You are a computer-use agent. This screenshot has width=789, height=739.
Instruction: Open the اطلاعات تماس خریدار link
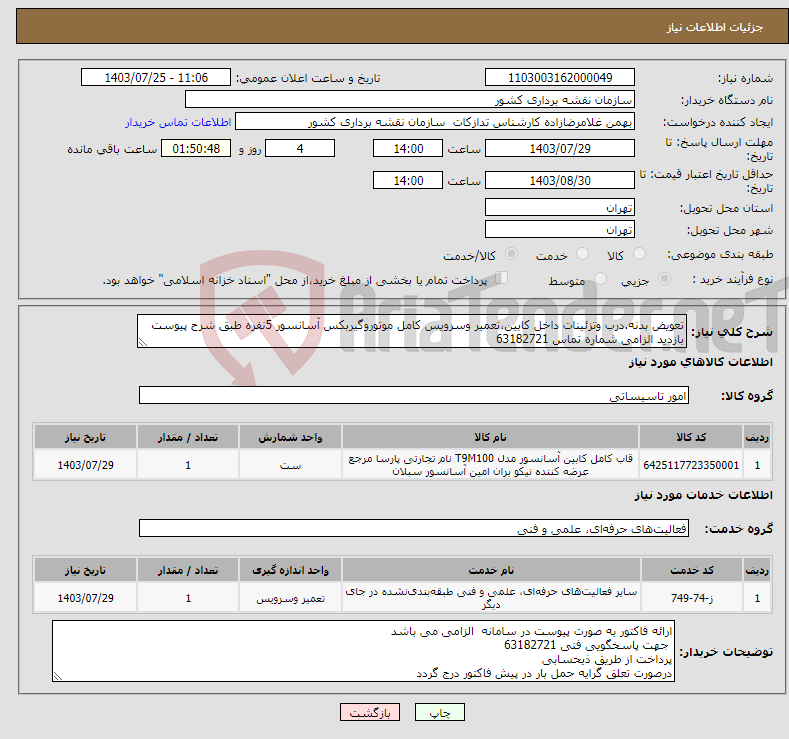(178, 122)
